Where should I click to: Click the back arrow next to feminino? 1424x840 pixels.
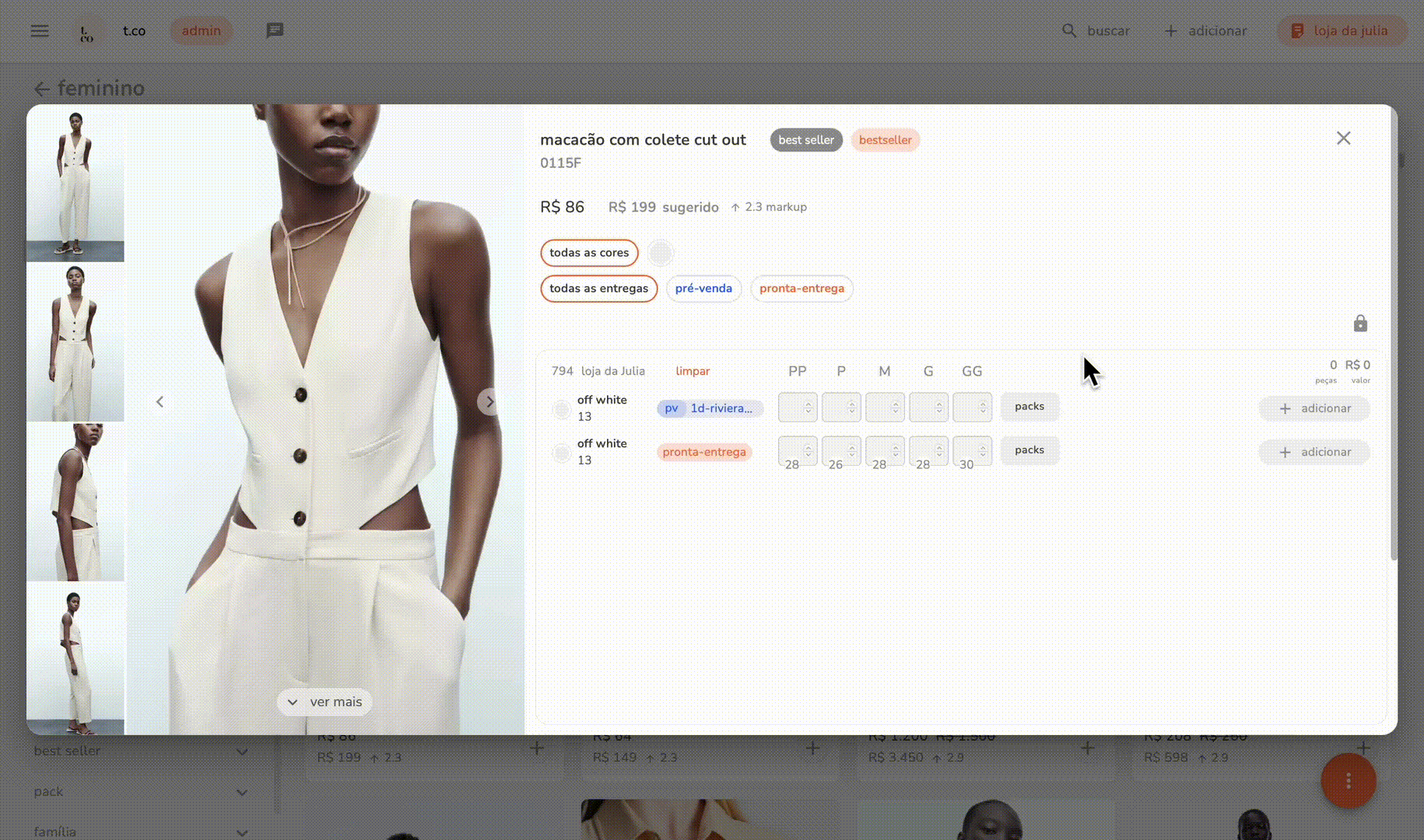point(42,89)
